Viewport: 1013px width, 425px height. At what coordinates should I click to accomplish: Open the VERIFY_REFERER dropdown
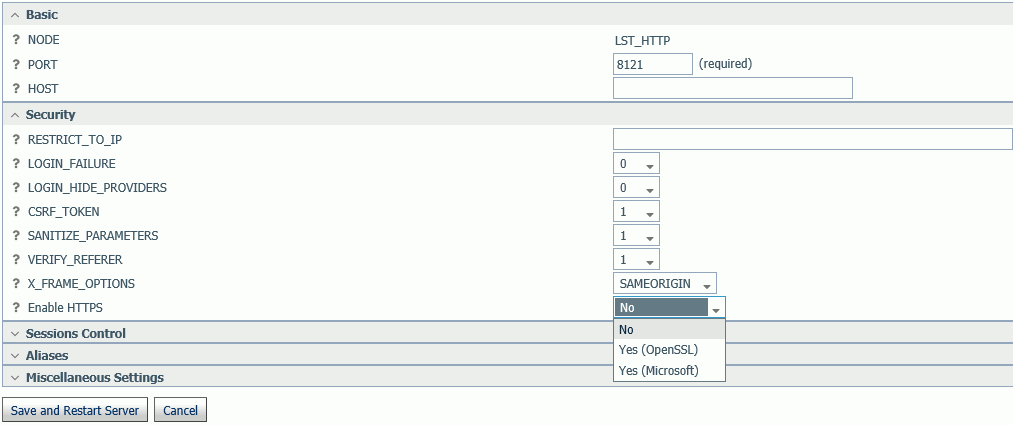pos(636,260)
